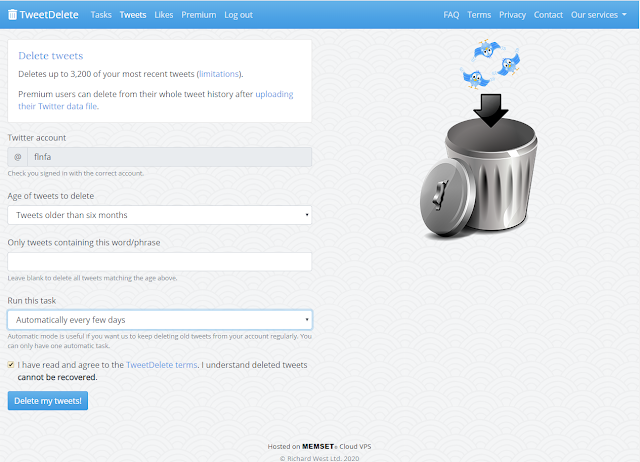Open the Tasks nav item

pyautogui.click(x=101, y=15)
